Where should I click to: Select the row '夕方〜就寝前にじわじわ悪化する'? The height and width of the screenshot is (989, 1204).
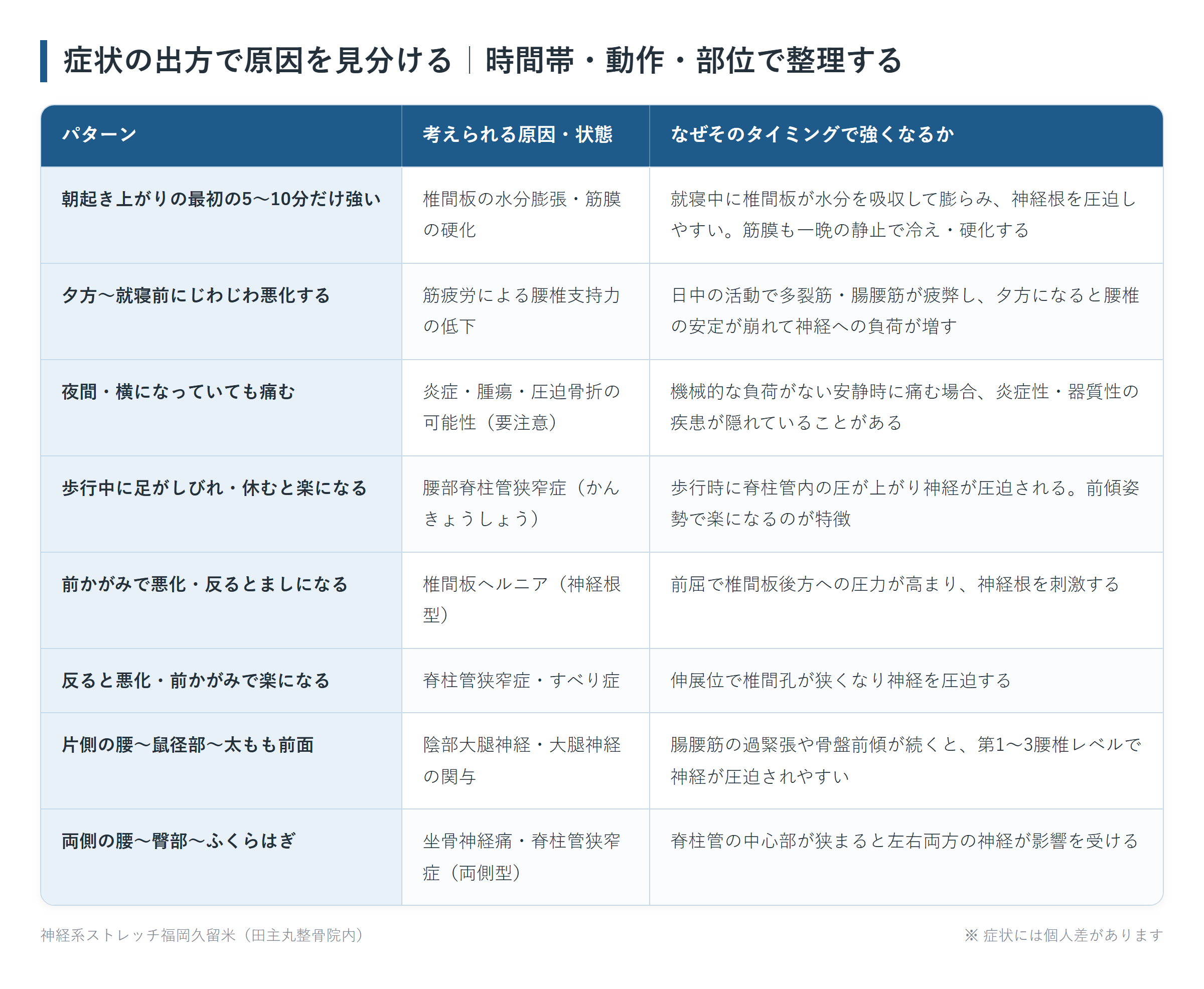click(x=601, y=311)
